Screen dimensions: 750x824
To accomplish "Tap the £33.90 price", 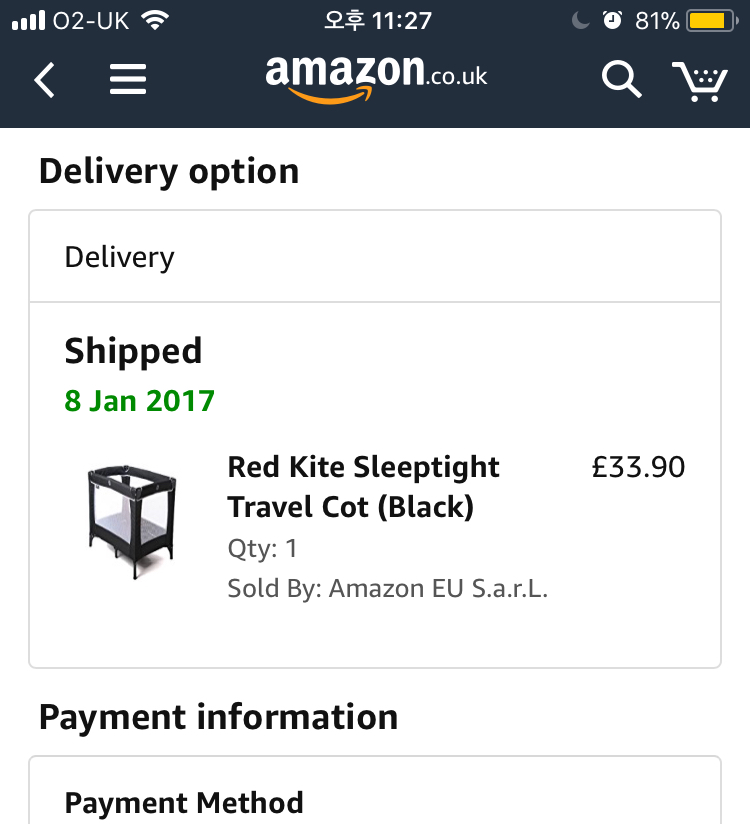I will 638,467.
